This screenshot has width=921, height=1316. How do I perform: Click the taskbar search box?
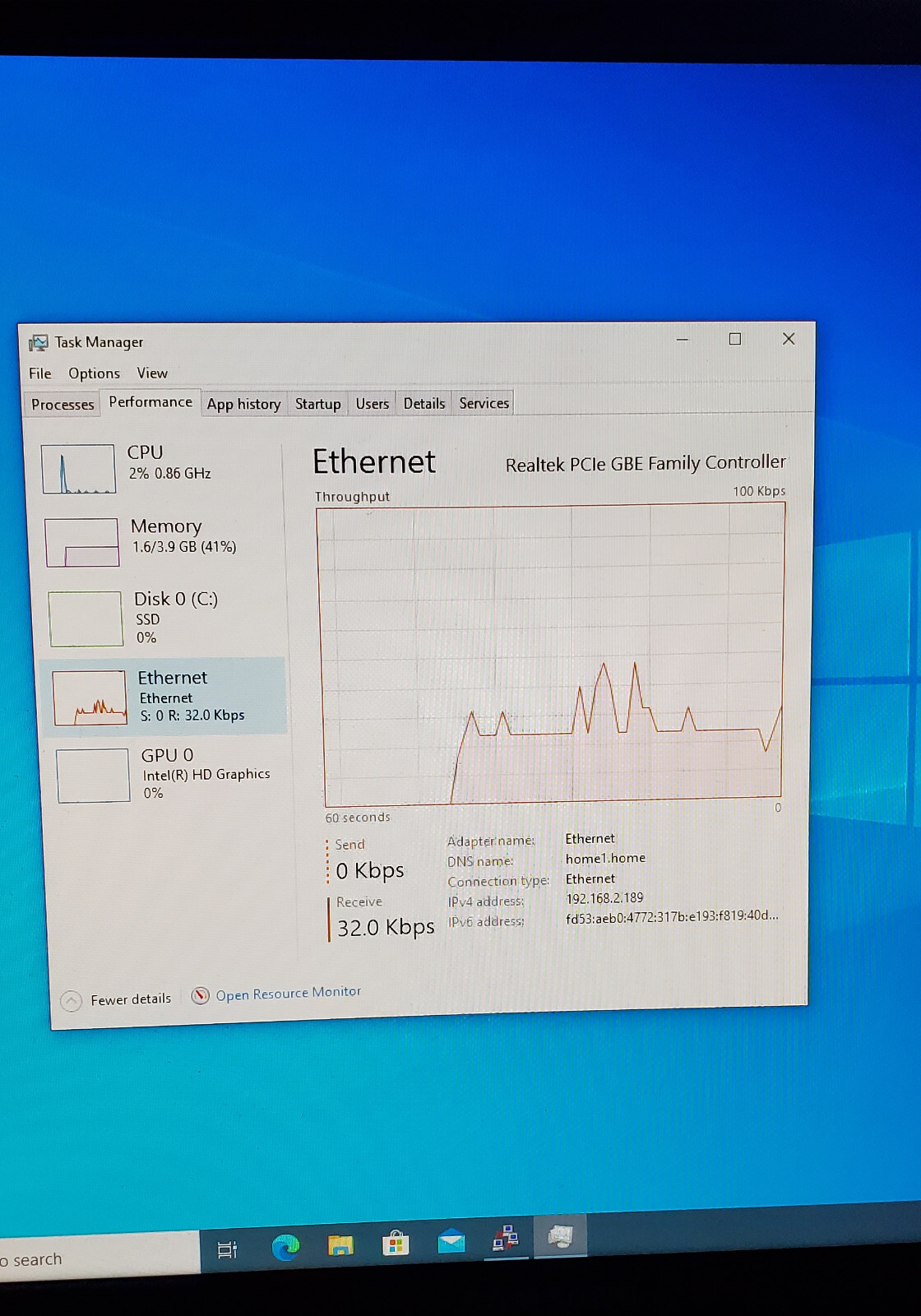coord(99,1257)
